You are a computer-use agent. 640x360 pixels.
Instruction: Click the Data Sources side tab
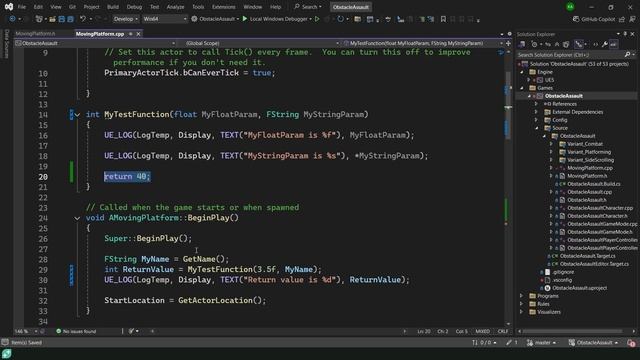[x=6, y=43]
